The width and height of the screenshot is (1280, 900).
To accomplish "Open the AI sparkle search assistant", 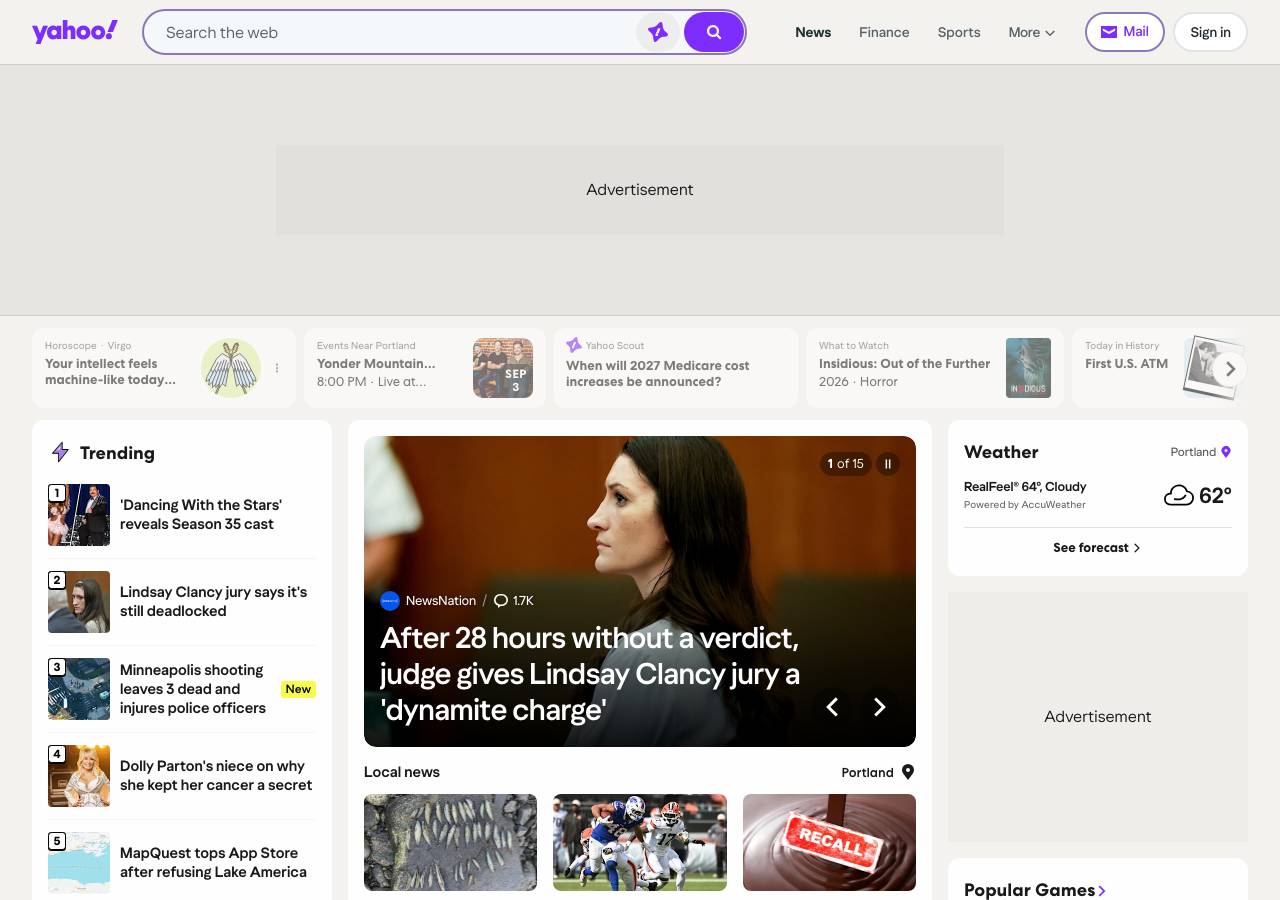I will pyautogui.click(x=658, y=32).
